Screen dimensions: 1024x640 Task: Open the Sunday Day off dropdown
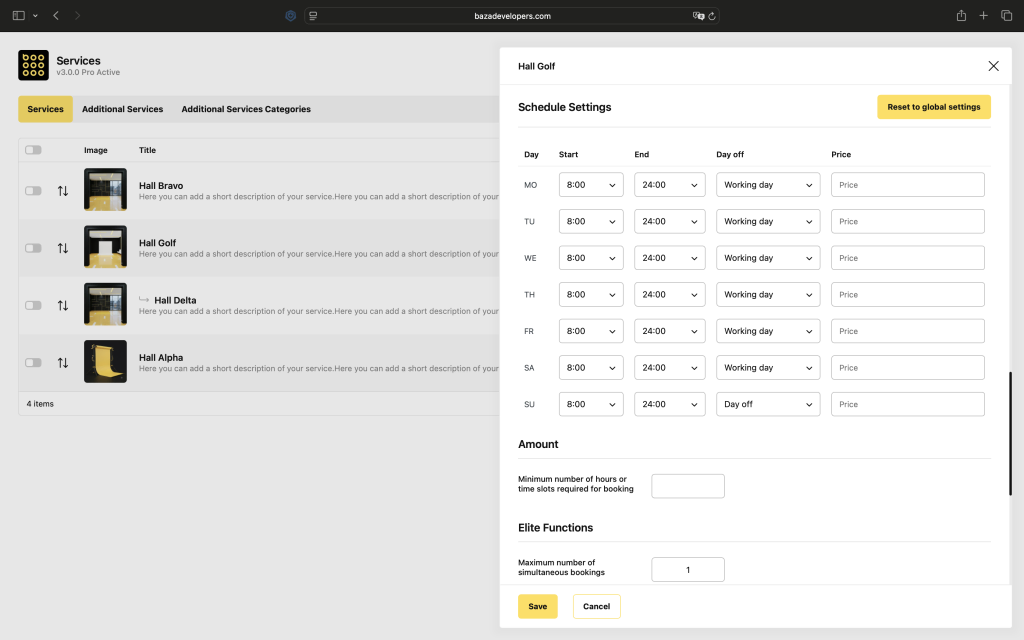coord(768,404)
